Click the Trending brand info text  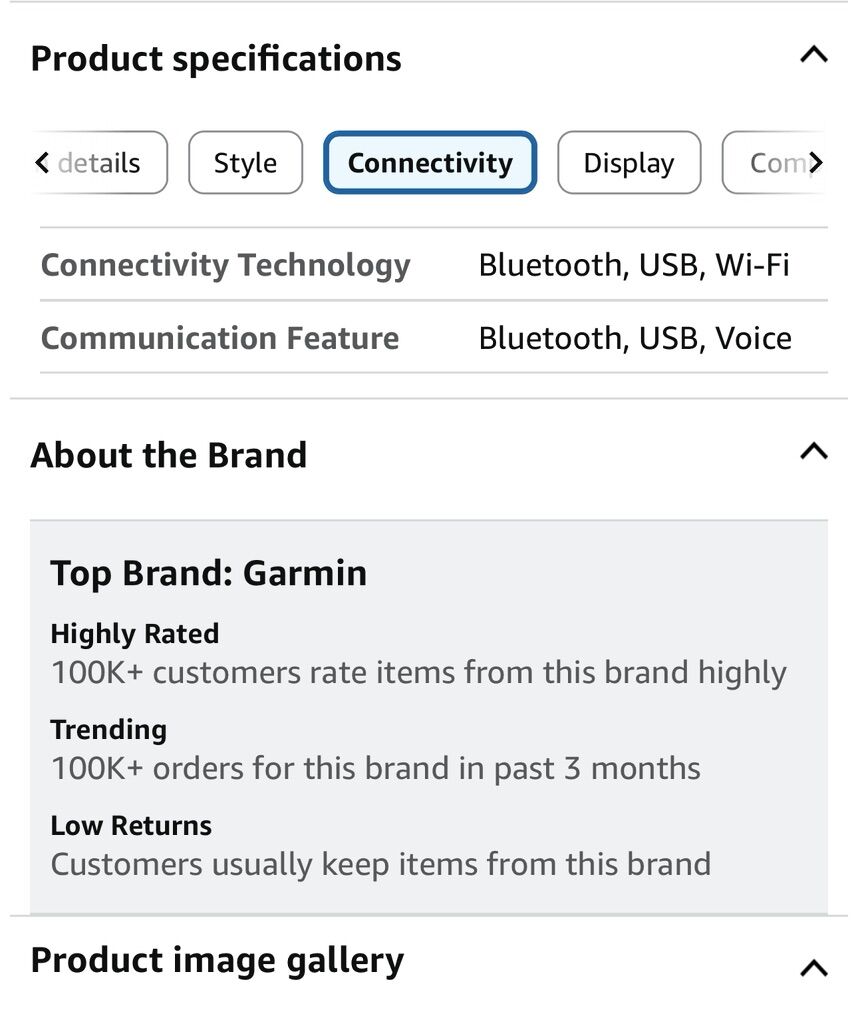(109, 729)
